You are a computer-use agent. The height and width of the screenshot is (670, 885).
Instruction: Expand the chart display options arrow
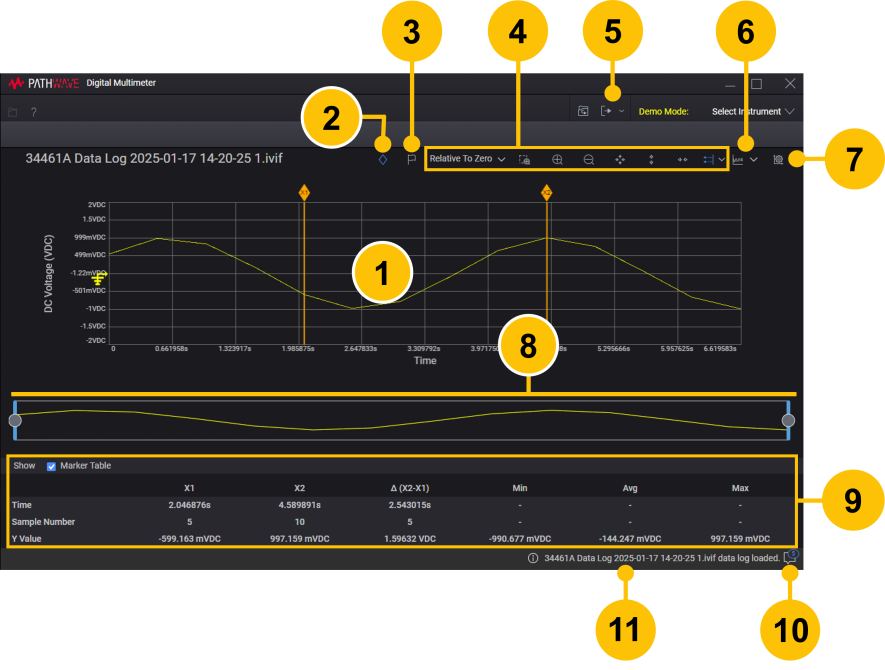click(x=753, y=160)
